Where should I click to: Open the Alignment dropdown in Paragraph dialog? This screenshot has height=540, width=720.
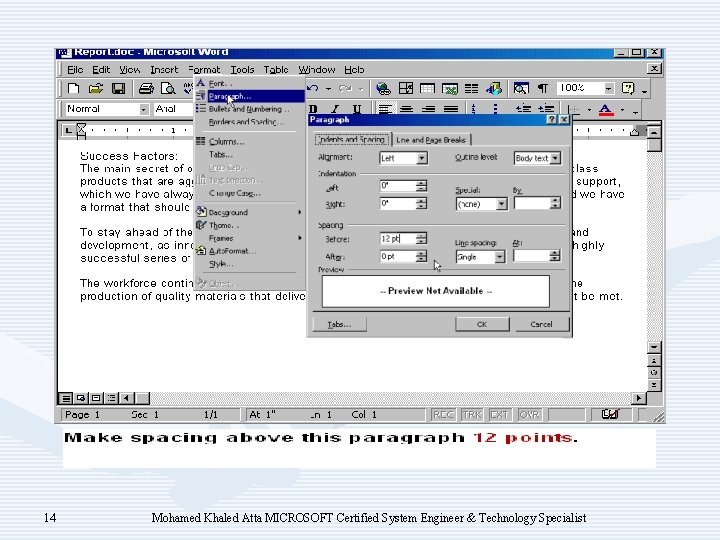[x=422, y=158]
